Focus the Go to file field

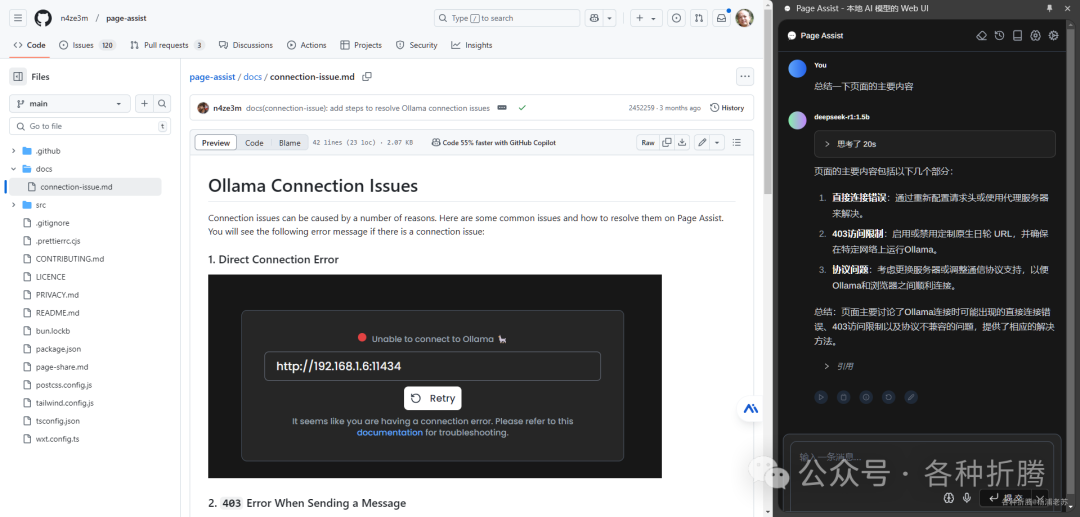90,126
